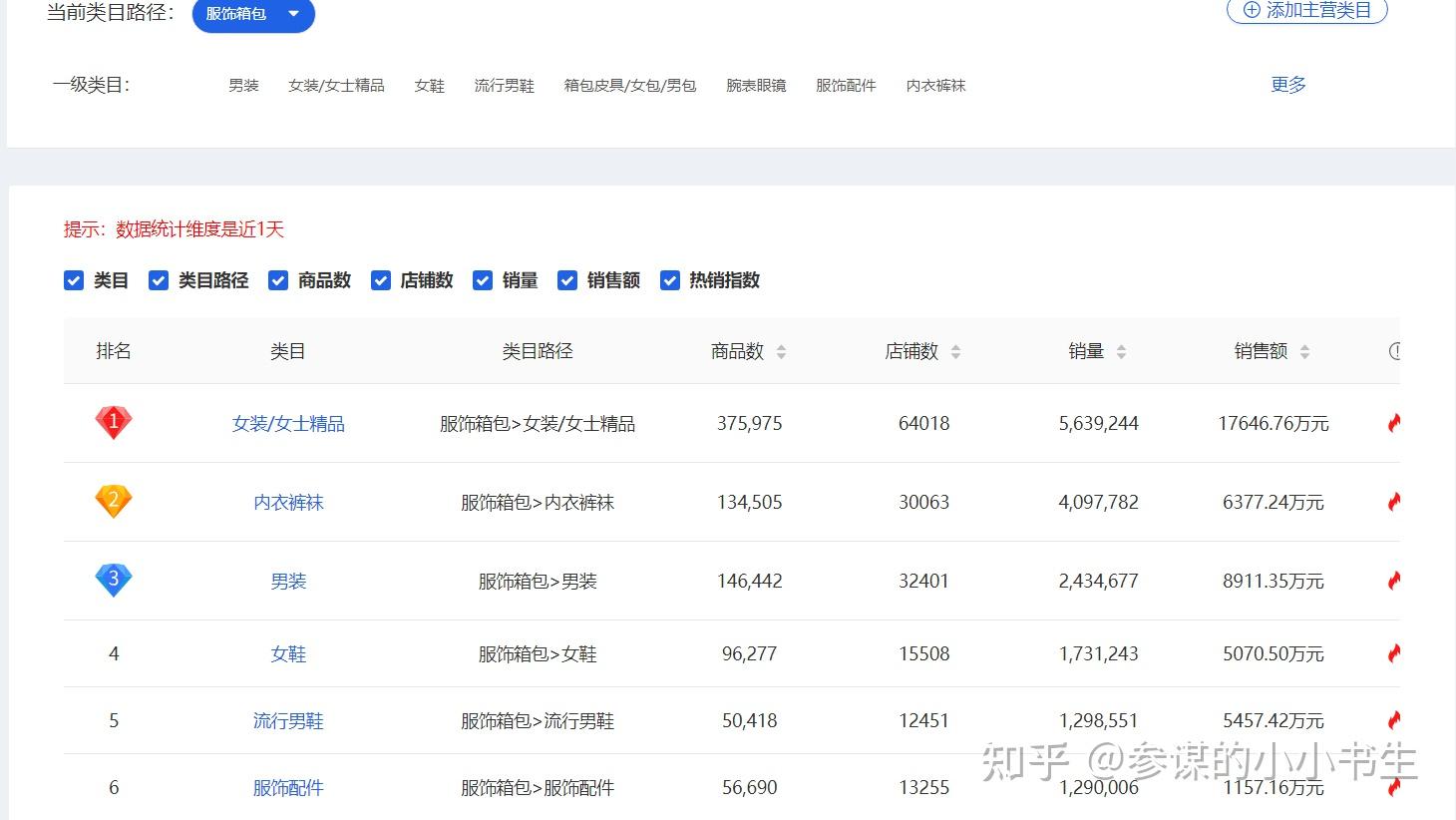Click flame icon in 女鞋 table row

click(1394, 653)
